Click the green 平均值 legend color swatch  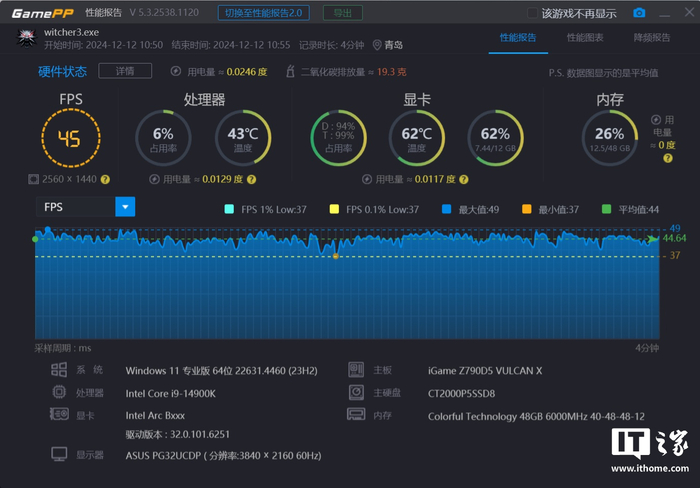point(606,209)
